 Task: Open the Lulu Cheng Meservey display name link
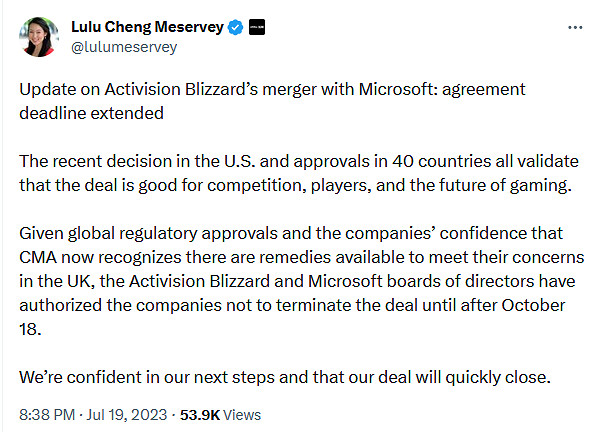coord(149,28)
